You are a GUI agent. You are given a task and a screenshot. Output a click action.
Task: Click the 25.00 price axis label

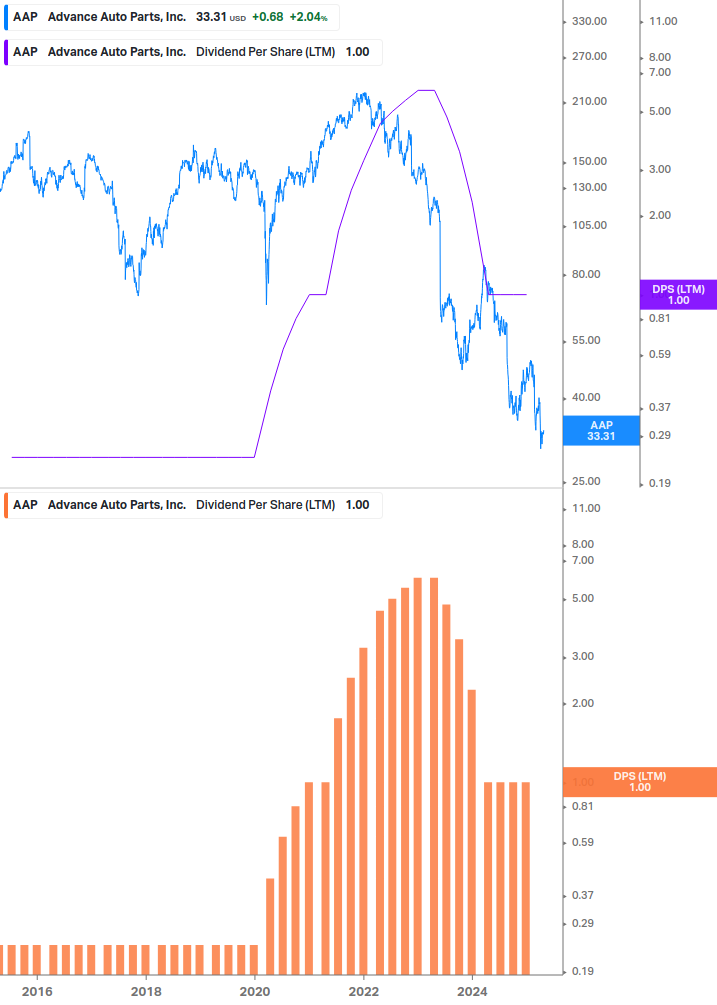(x=586, y=481)
